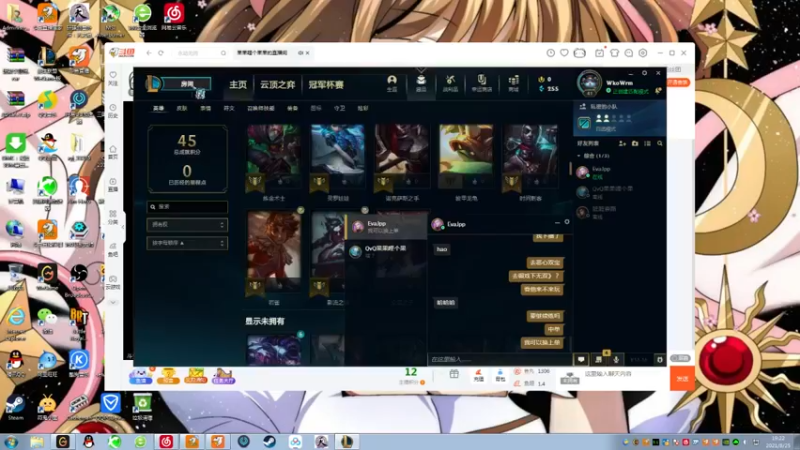The width and height of the screenshot is (800, 450).
Task: Collapse the friends group expander arrow
Action: tap(579, 156)
